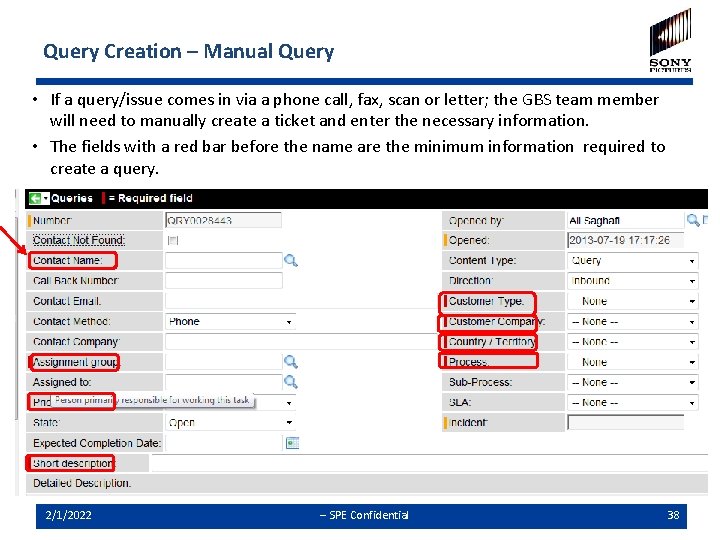Screen dimensions: 720x540
Task: Click the Opened by field showing Ali Saghafi
Action: (626, 220)
